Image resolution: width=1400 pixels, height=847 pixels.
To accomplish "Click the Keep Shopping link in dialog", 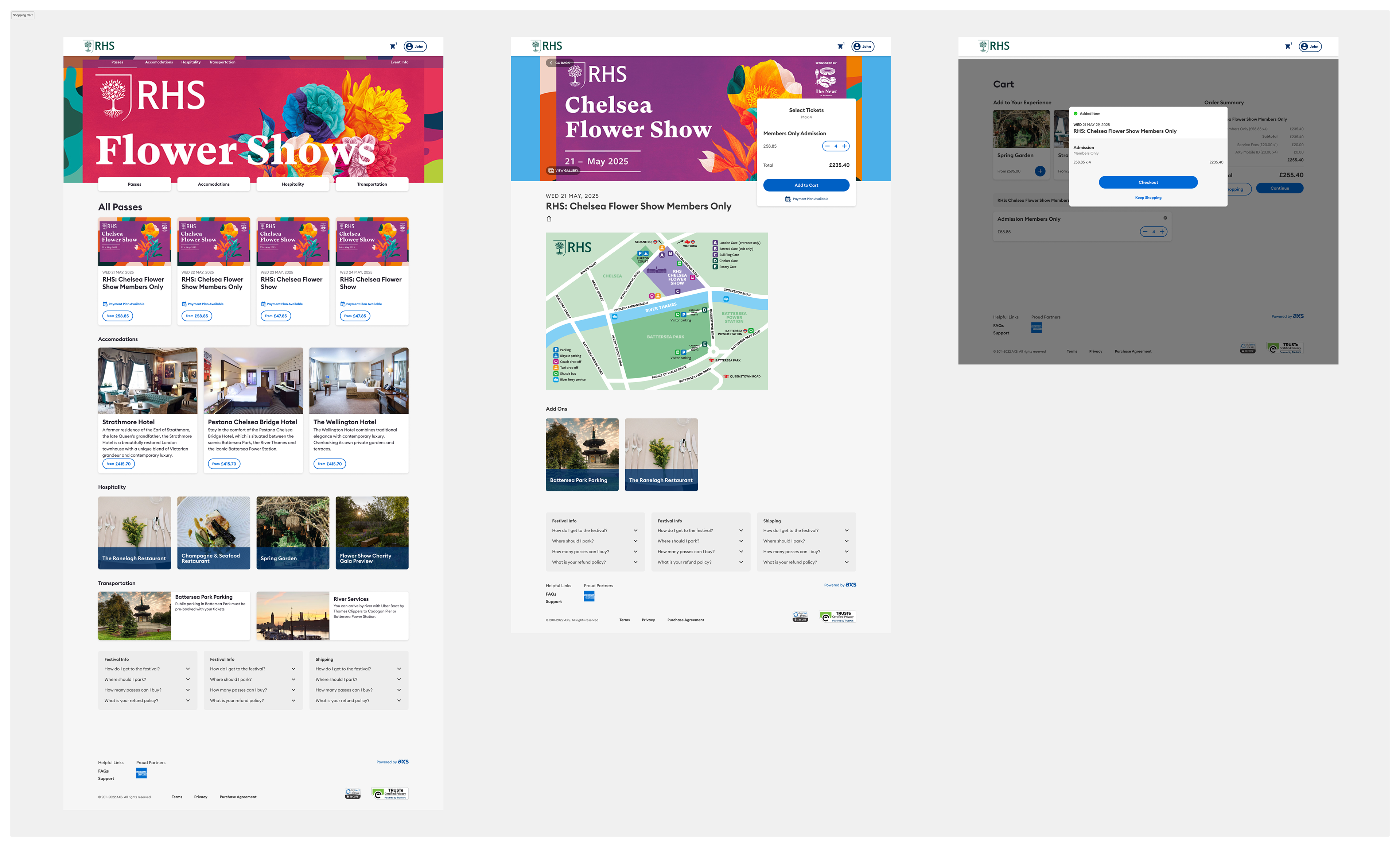I will click(x=1148, y=198).
